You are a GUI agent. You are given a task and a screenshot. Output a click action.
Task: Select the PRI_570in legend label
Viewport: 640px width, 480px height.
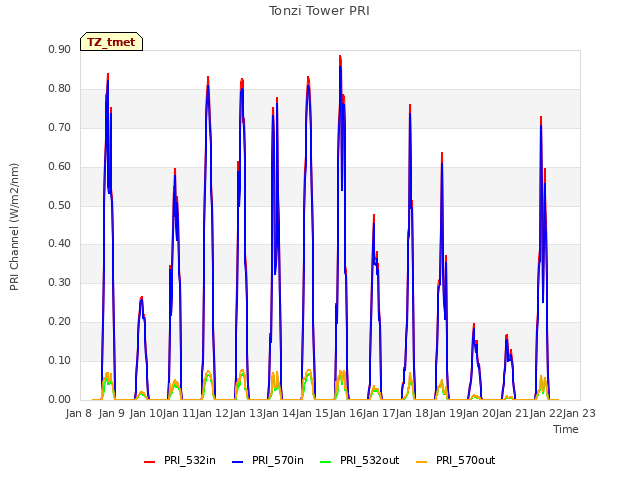[278, 460]
